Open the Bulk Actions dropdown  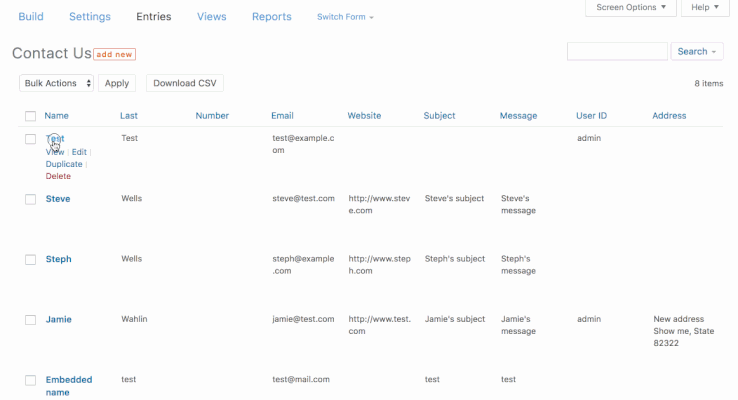56,83
